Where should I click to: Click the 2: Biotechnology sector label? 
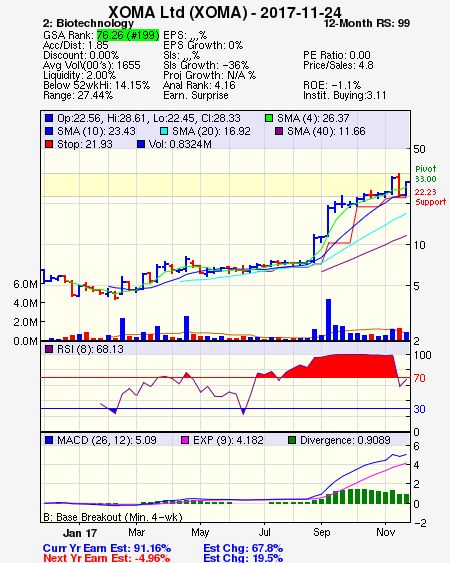pyautogui.click(x=88, y=23)
